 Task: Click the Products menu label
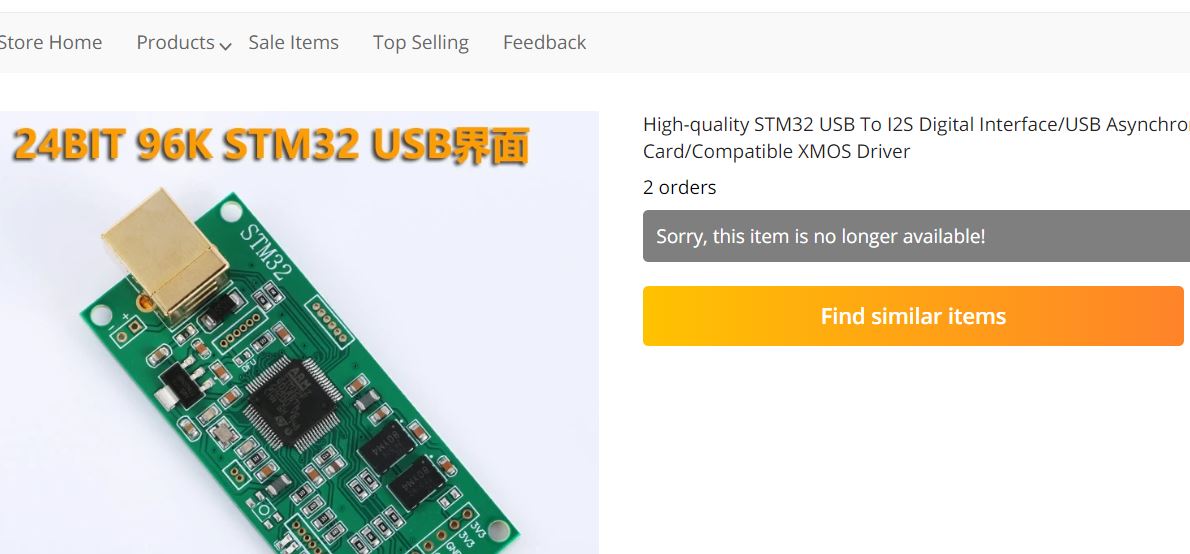tap(175, 42)
